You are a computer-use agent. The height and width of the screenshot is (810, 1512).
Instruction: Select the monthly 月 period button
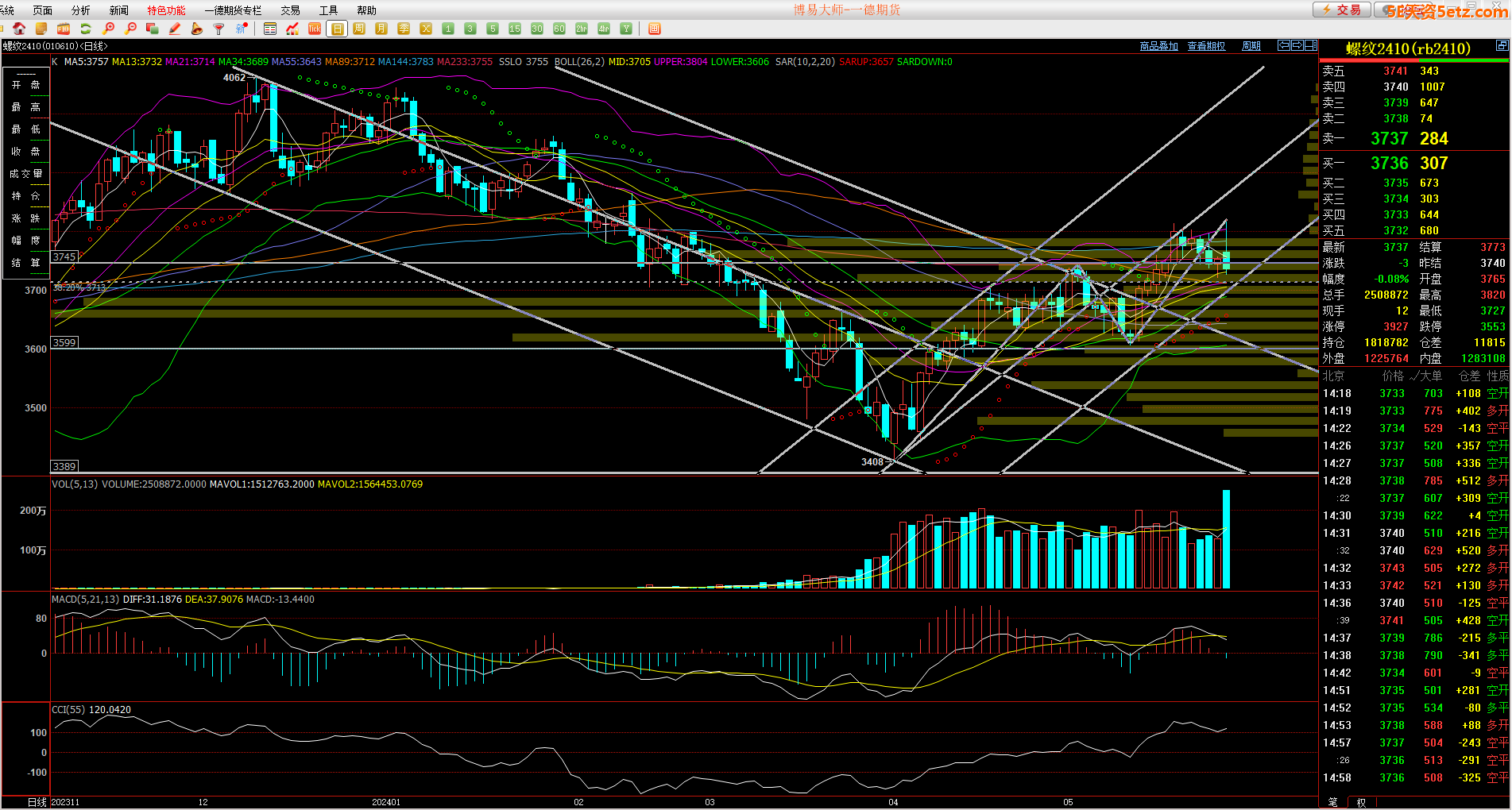tap(381, 29)
